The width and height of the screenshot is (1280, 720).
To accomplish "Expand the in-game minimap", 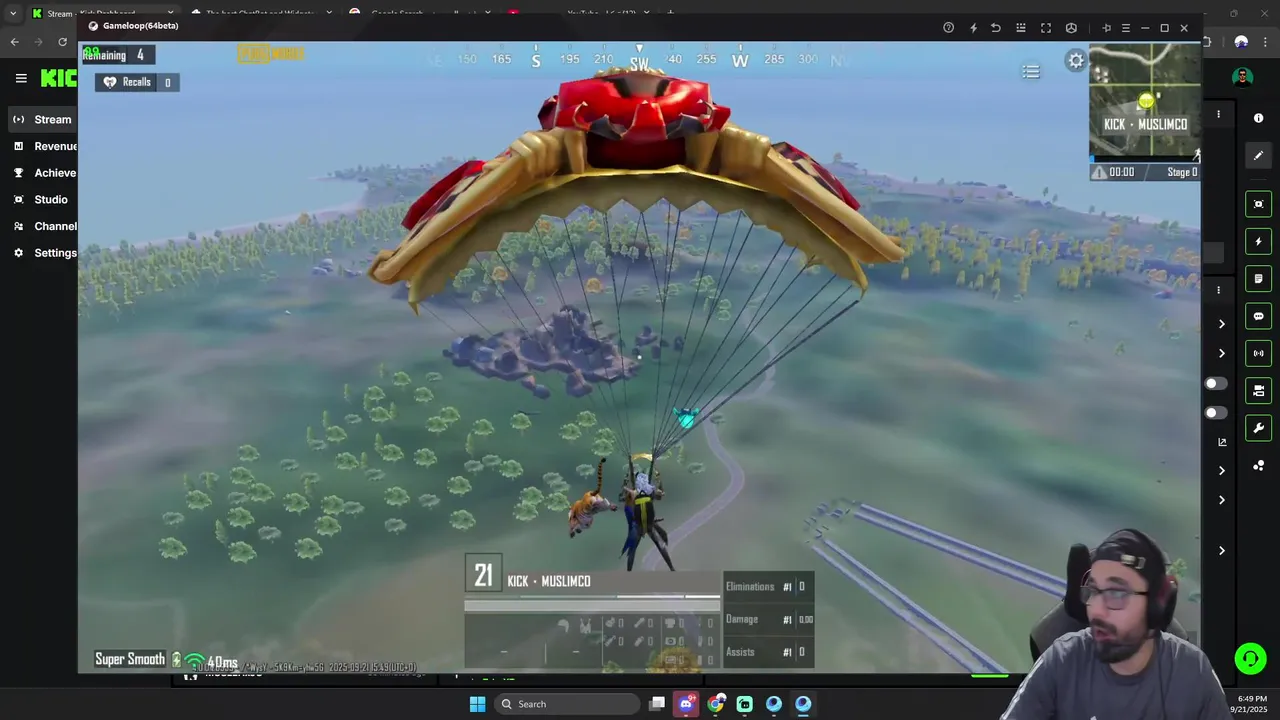I will [1145, 99].
